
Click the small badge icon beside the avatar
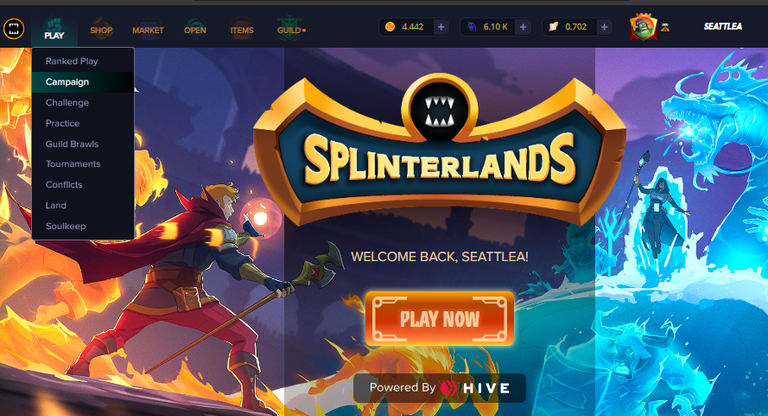pyautogui.click(x=665, y=27)
